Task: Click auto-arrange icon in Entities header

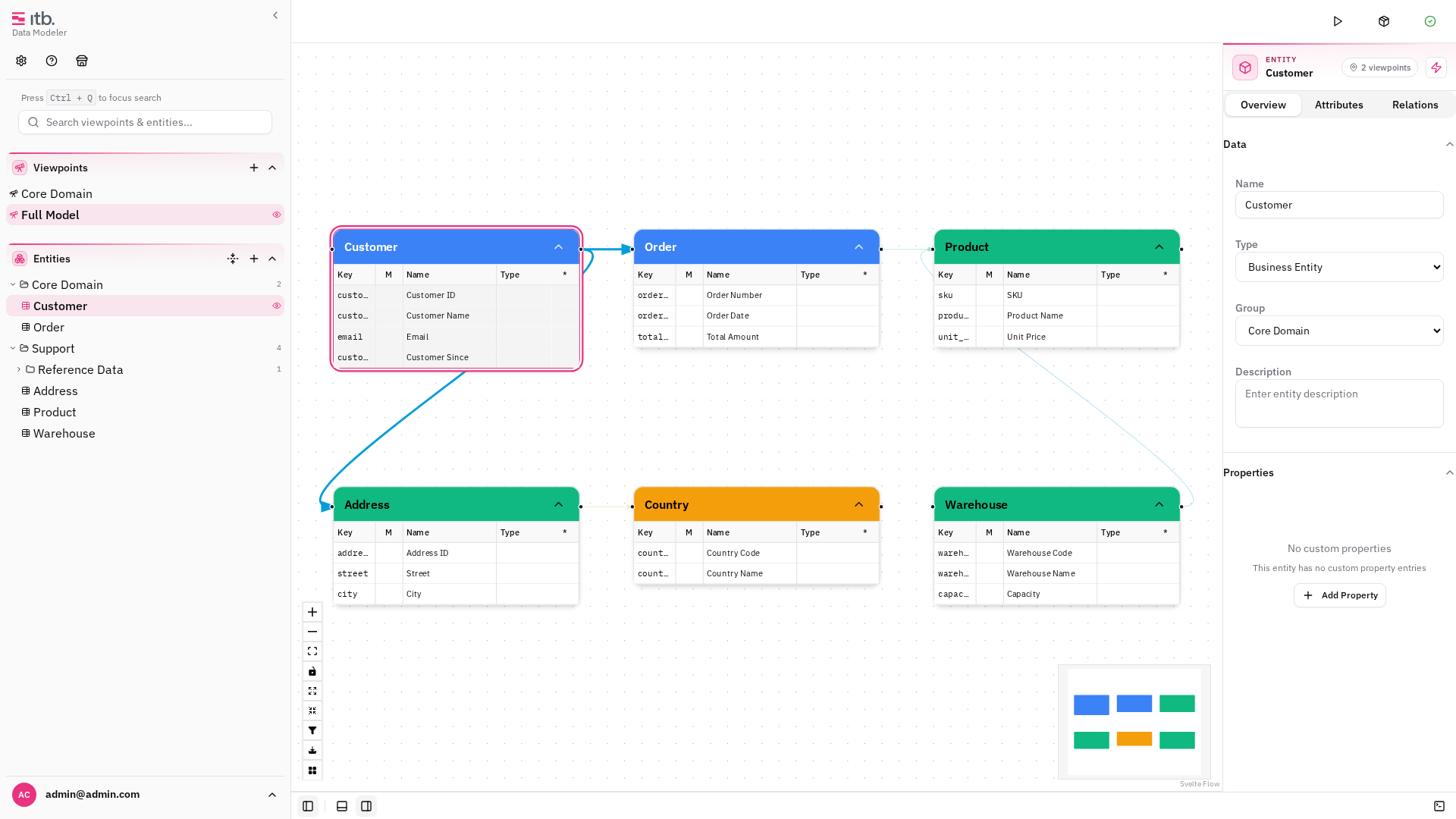Action: [233, 259]
